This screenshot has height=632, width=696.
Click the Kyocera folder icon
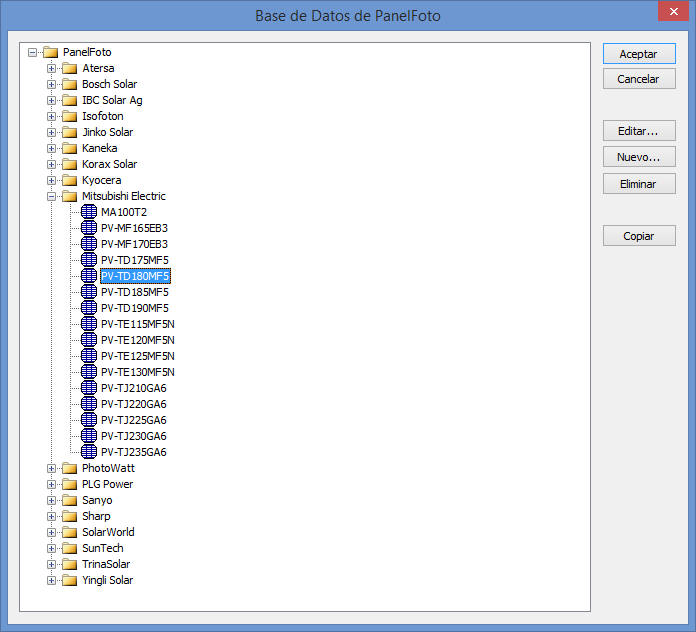click(70, 180)
